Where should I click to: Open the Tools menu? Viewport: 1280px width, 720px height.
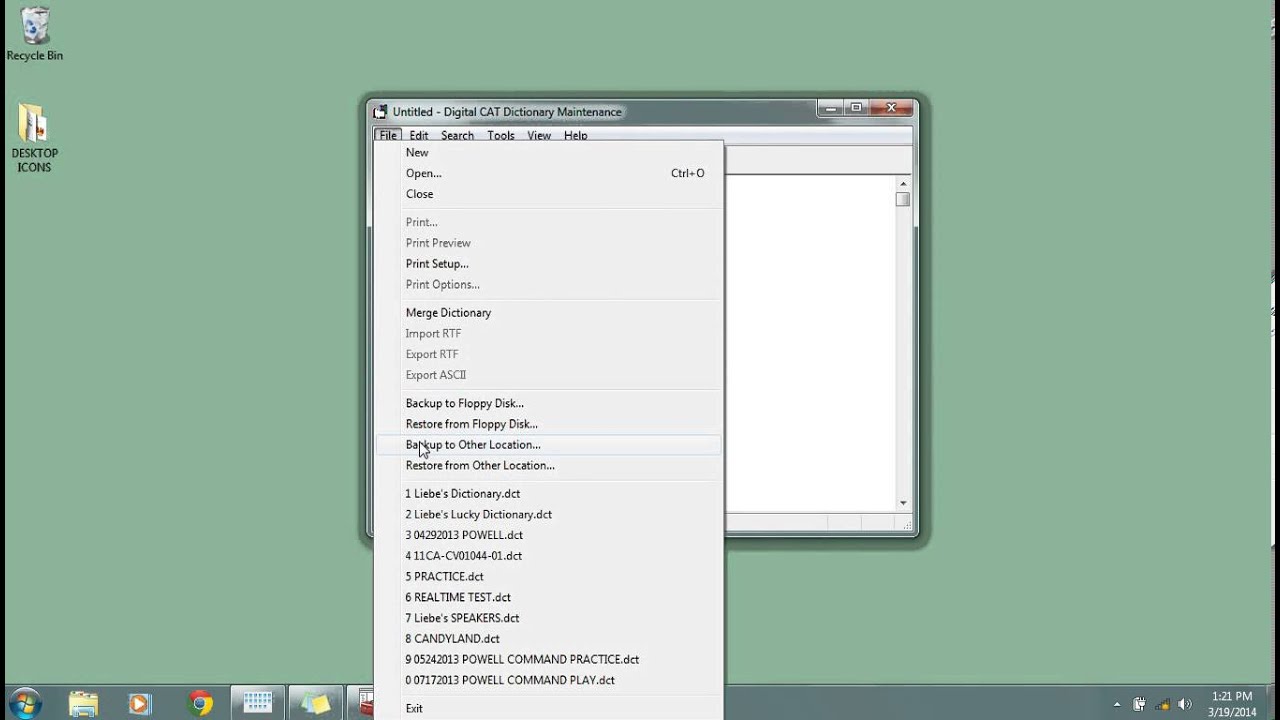click(x=500, y=135)
